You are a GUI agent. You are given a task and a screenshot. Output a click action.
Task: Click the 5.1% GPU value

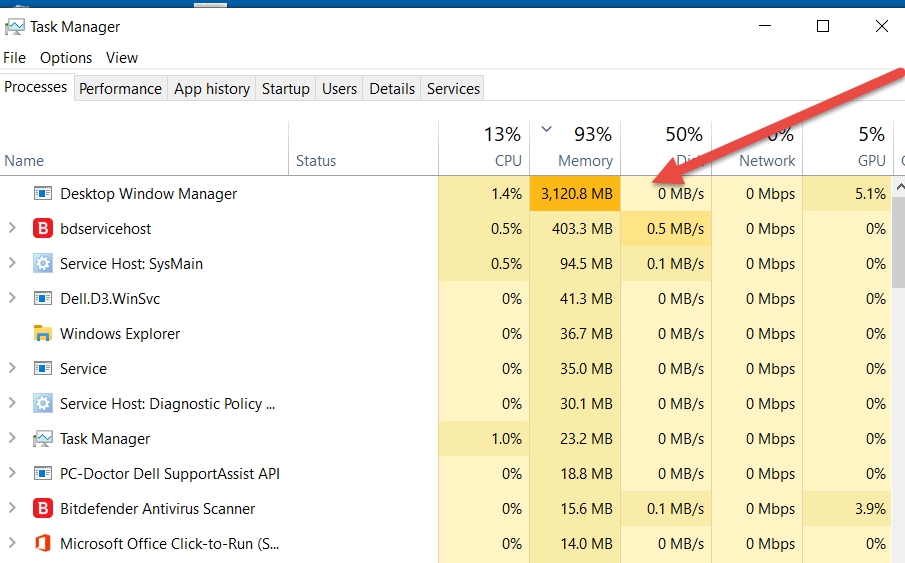(870, 193)
